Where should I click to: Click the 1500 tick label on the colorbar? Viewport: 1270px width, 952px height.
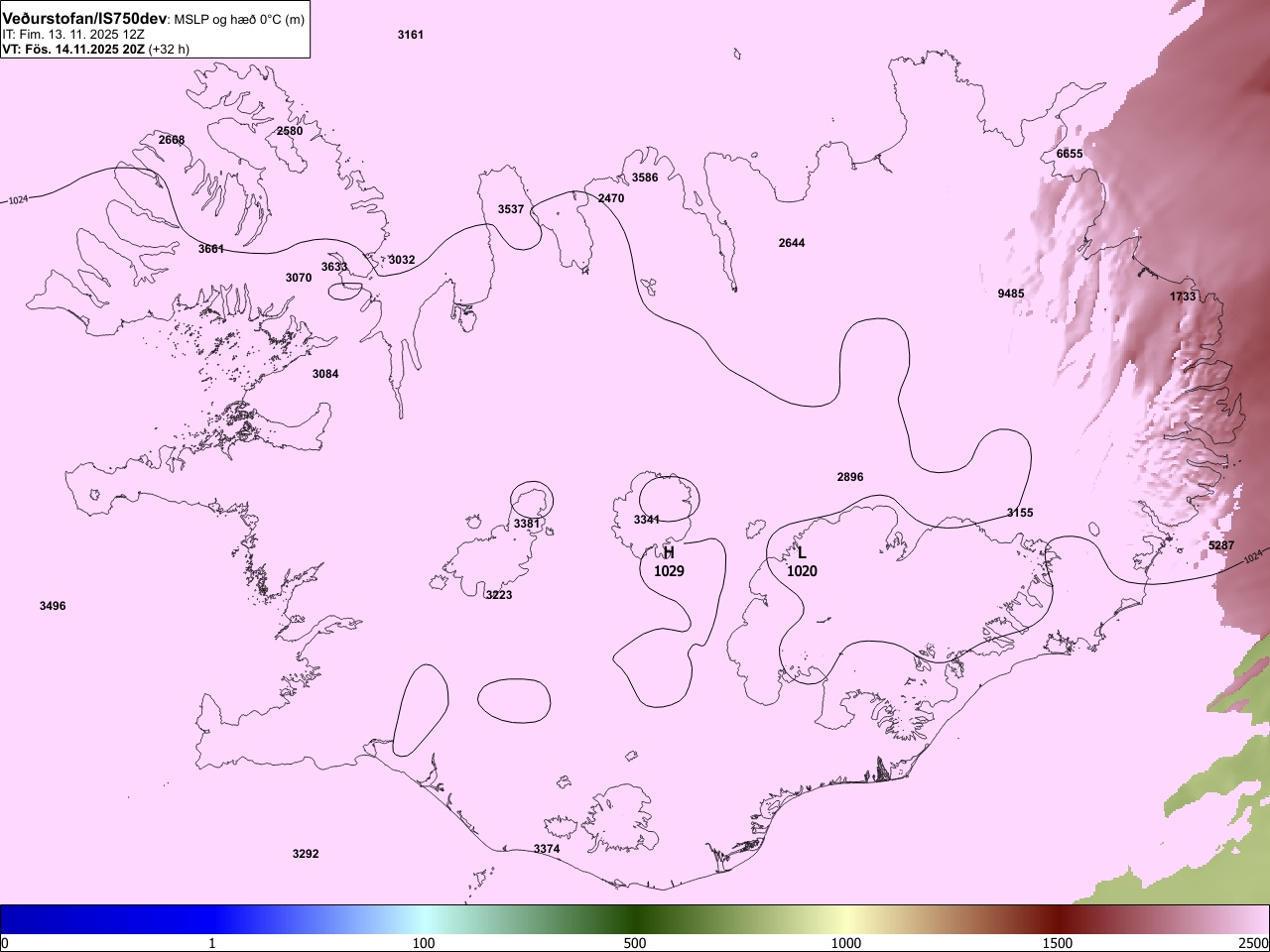pos(1058,943)
